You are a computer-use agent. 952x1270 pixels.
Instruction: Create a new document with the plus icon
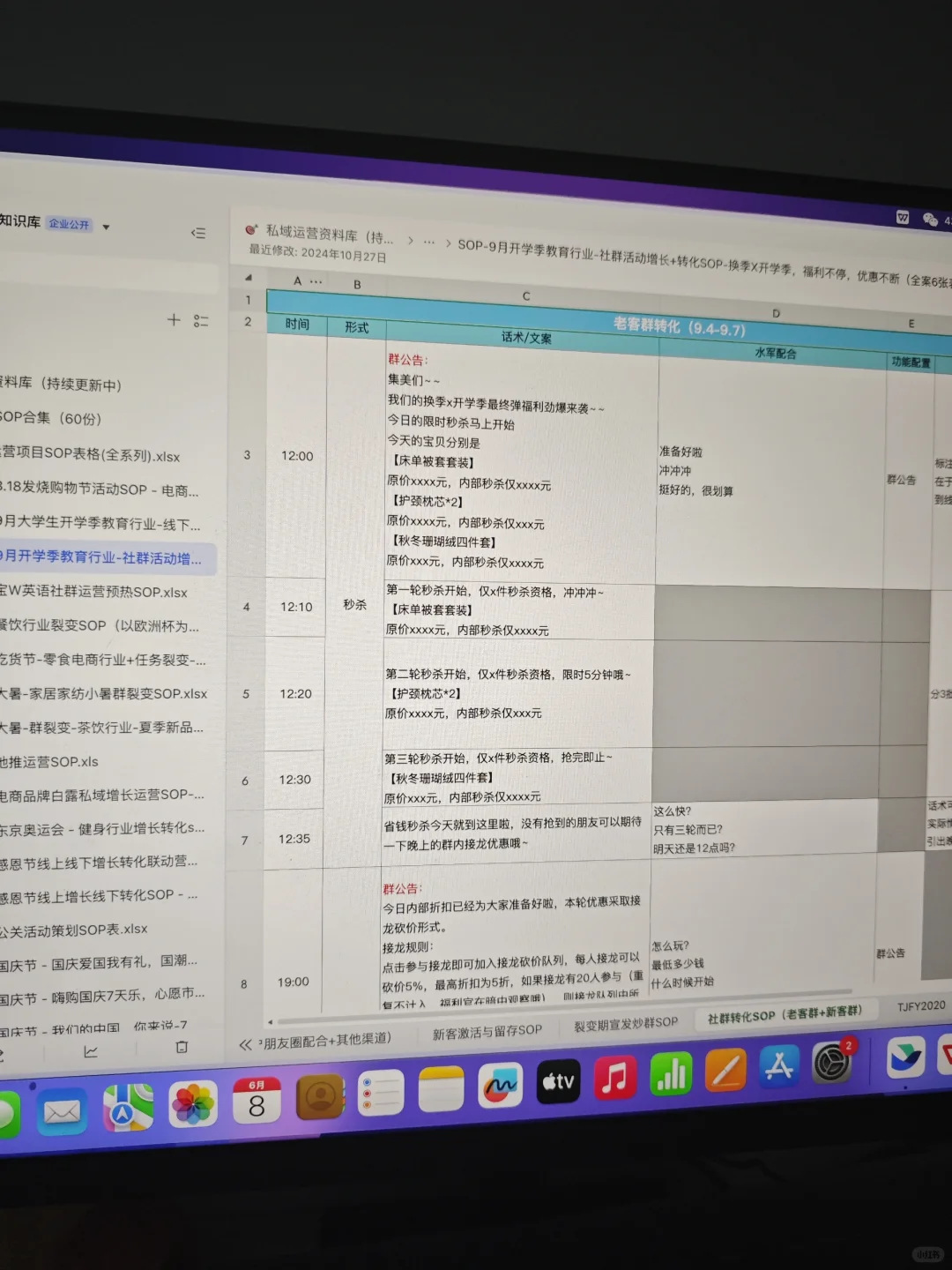tap(174, 320)
